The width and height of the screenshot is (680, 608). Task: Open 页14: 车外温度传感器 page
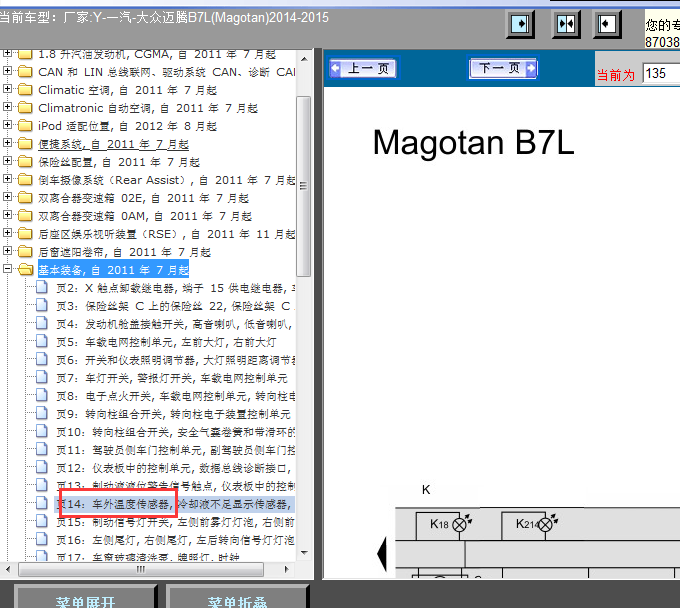click(x=176, y=504)
